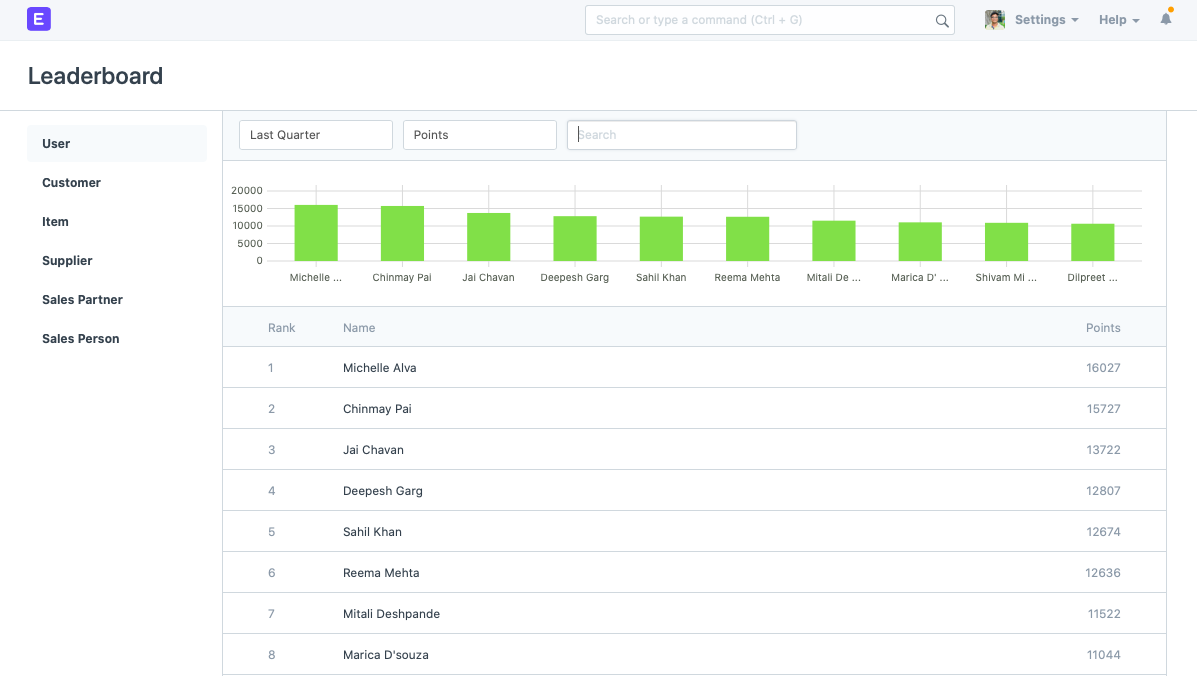
Task: Open Mitali Deshpande in the table
Action: 391,614
